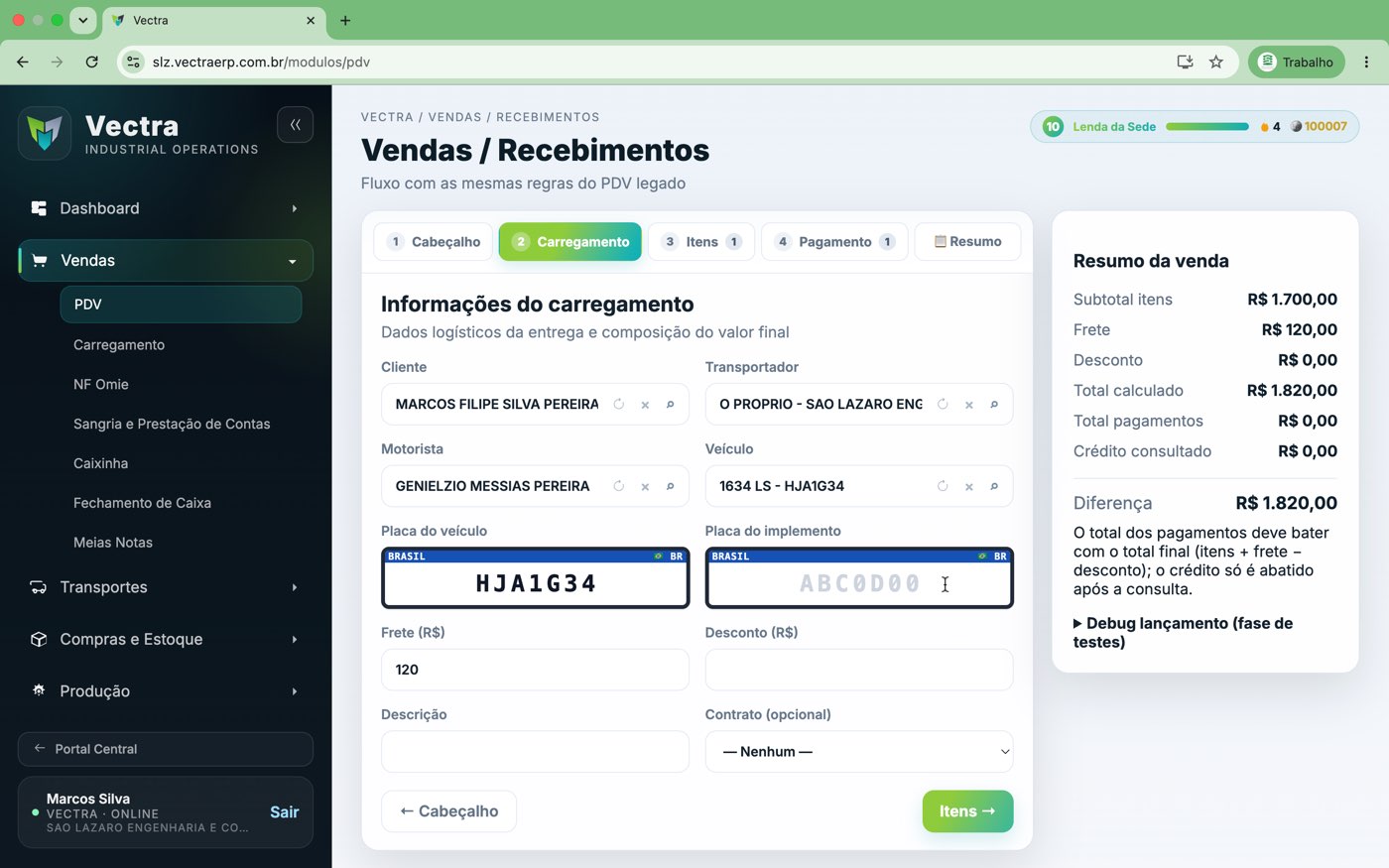Bookmark this page with the star icon
Viewport: 1389px width, 868px height.
tap(1215, 62)
